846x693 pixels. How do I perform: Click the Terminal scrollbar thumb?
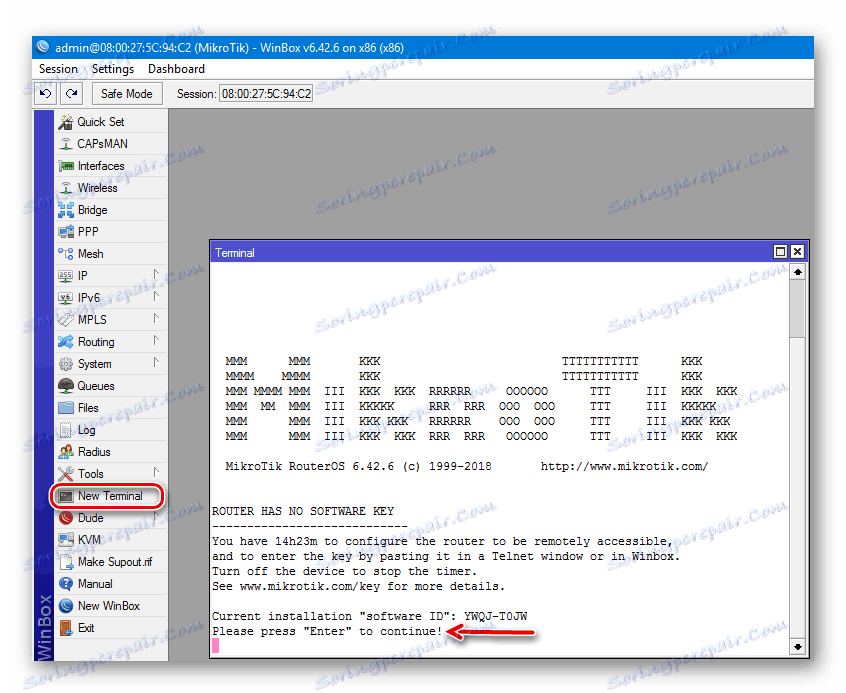[797, 309]
